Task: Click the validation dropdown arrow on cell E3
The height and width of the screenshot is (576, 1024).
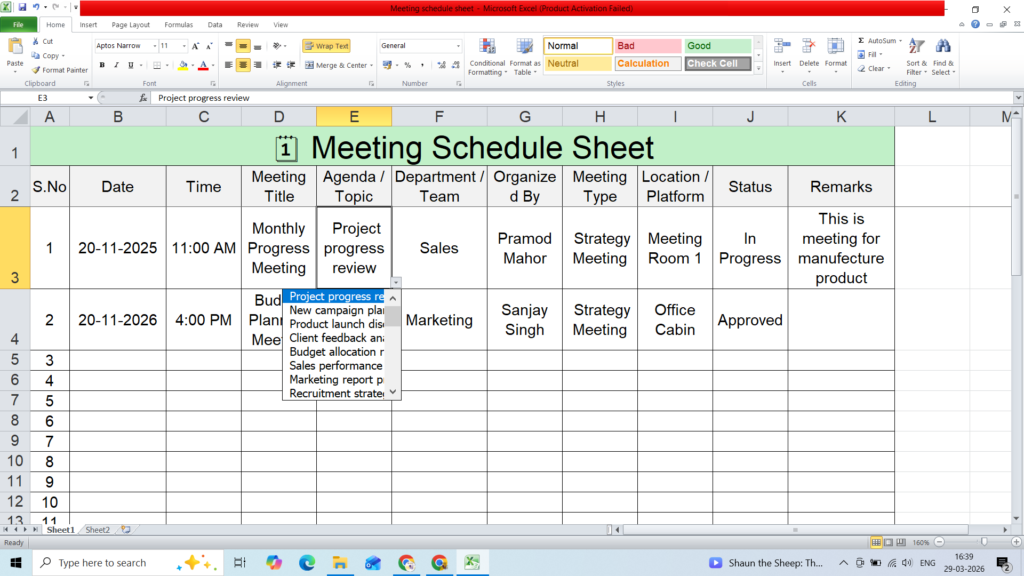Action: pyautogui.click(x=396, y=282)
